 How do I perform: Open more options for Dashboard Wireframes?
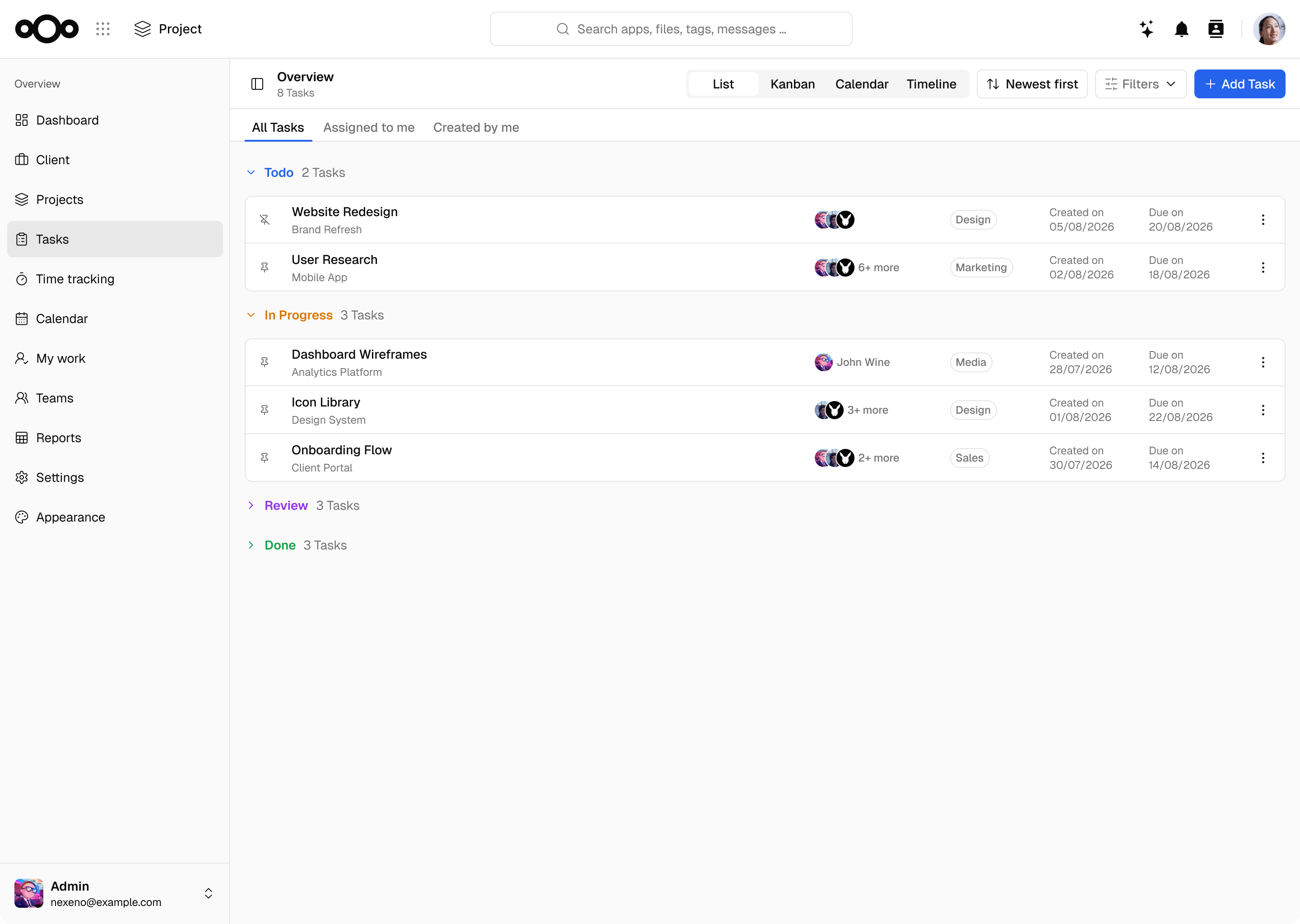[x=1263, y=362]
